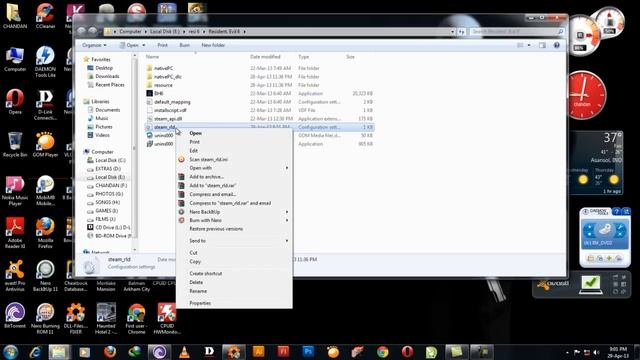Click the Resident Evil 6 breadcrumb segment
This screenshot has height=360, width=640.
coord(224,31)
